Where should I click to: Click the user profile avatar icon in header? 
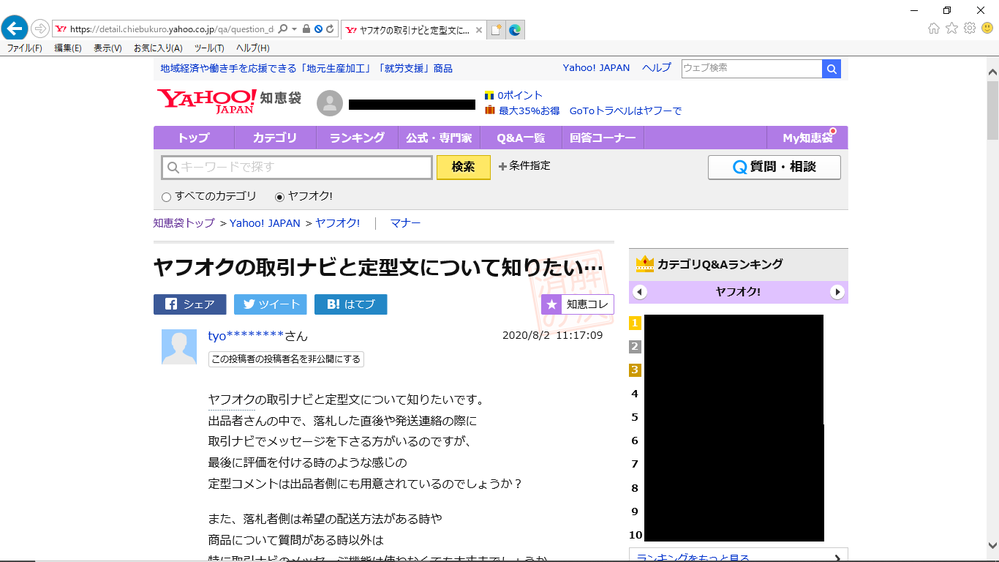329,103
